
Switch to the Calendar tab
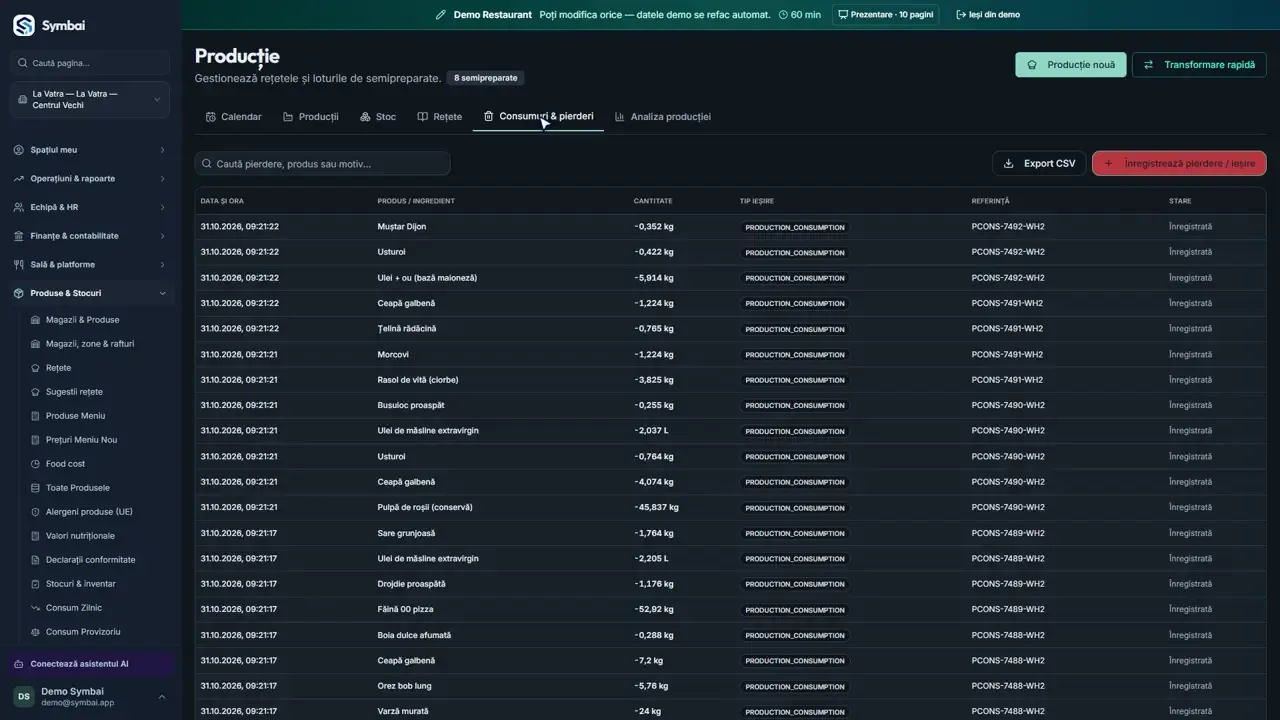tap(233, 117)
